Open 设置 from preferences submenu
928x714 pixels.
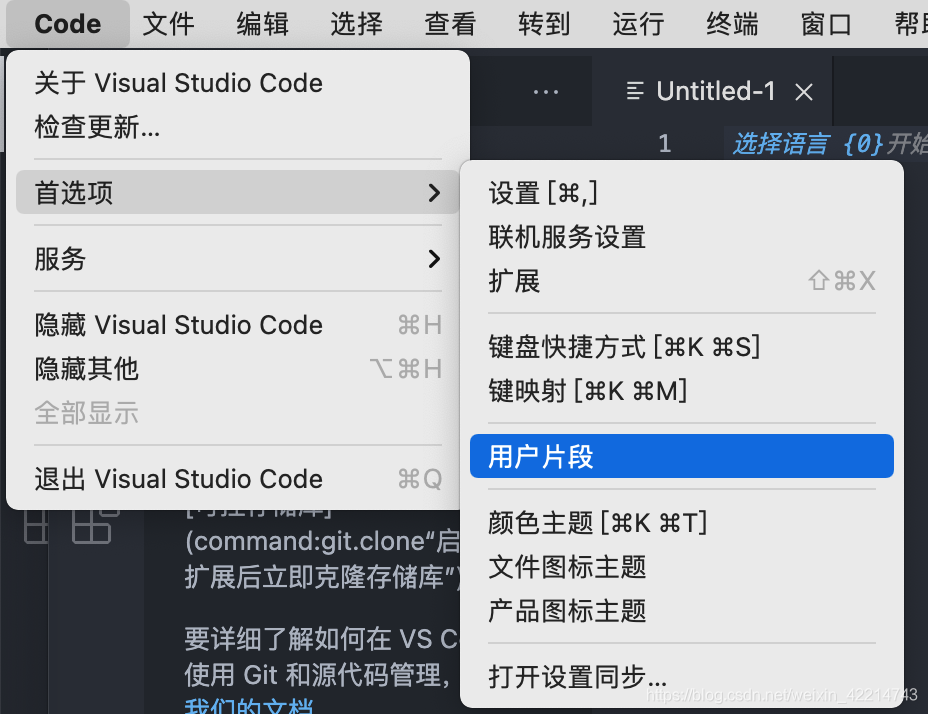pyautogui.click(x=682, y=193)
